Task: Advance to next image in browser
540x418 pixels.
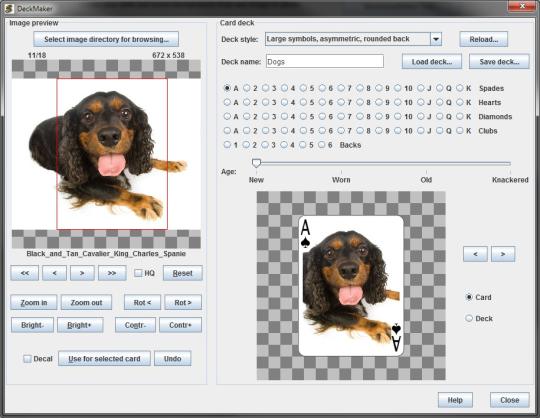Action: [82, 273]
